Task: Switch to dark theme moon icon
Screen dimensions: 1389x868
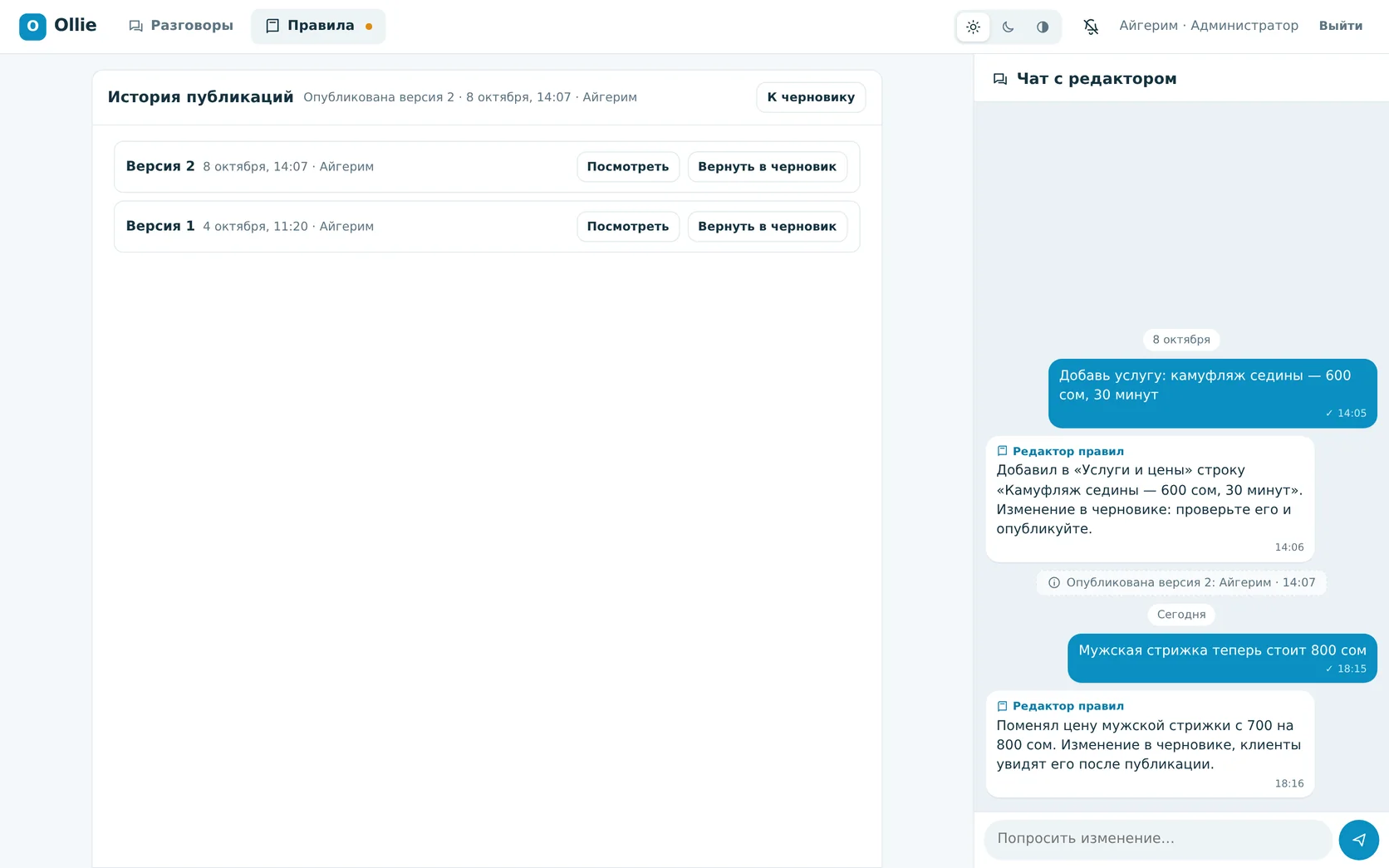Action: pyautogui.click(x=1008, y=27)
